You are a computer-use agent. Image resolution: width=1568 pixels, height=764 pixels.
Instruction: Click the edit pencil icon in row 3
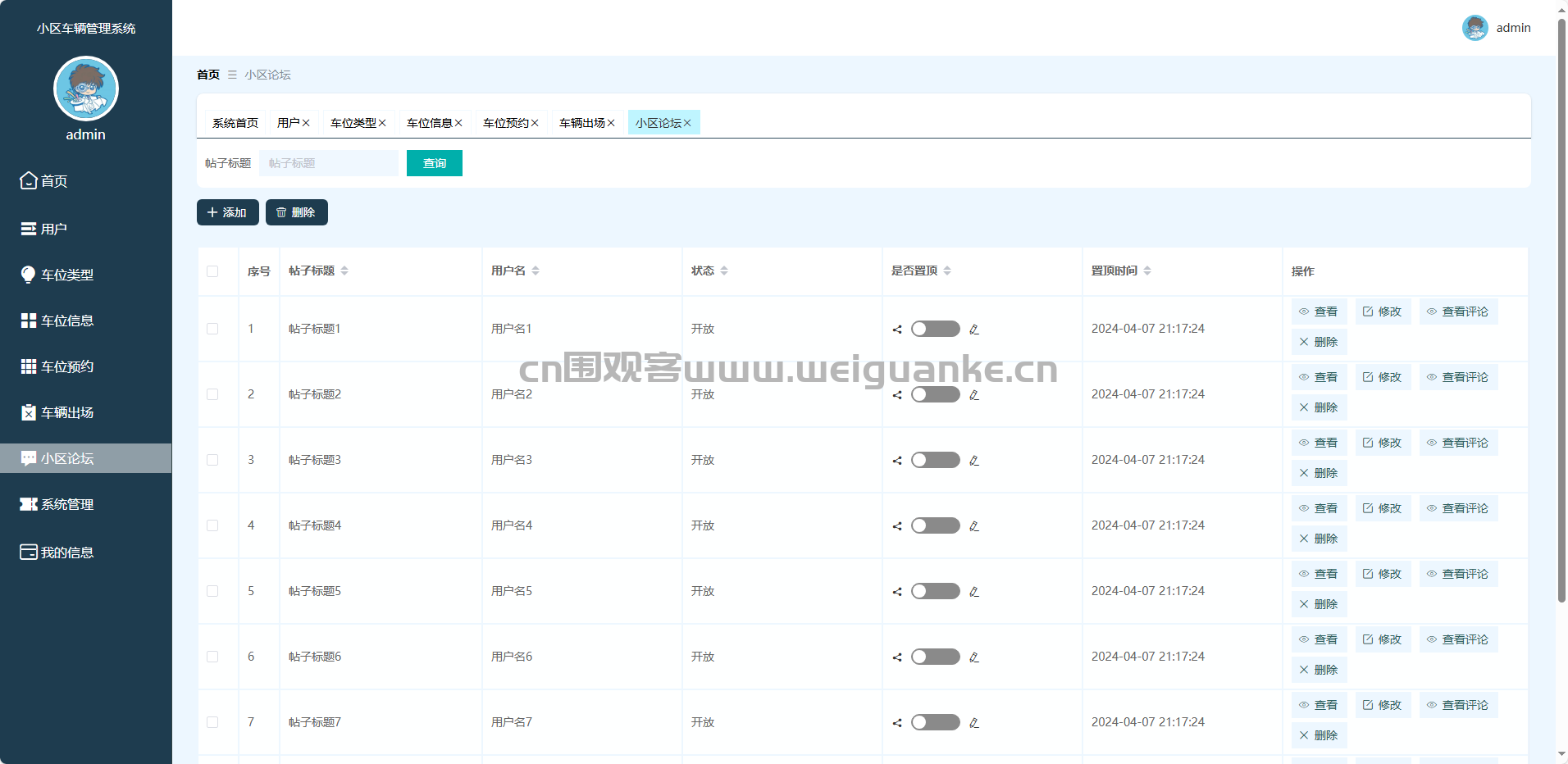(974, 461)
